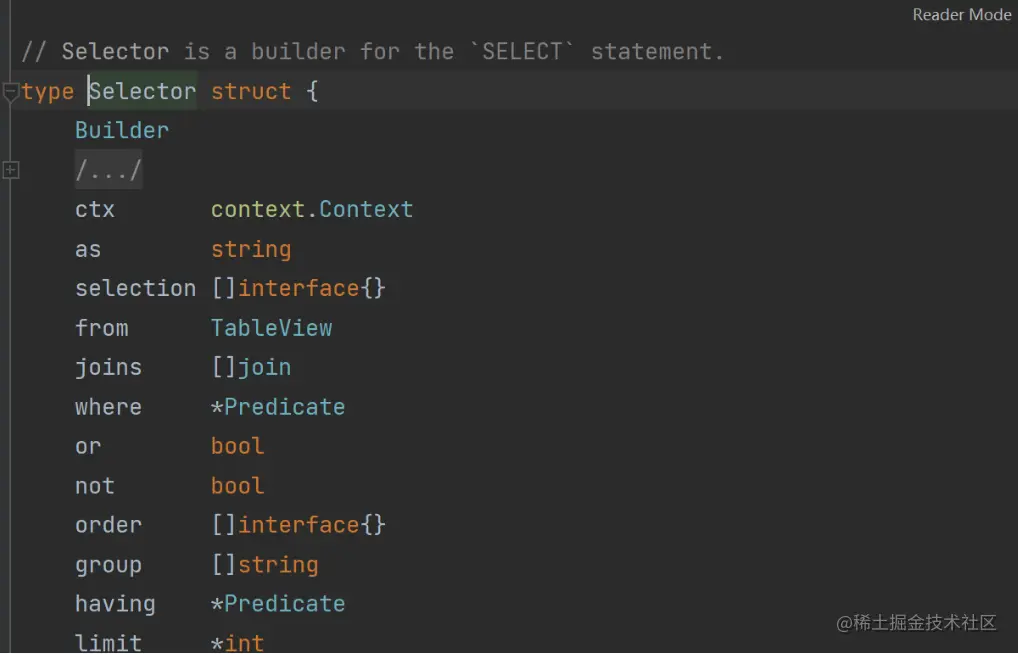This screenshot has height=654, width=1018.
Task: Click the folded /.../ placeholder
Action: [x=108, y=171]
